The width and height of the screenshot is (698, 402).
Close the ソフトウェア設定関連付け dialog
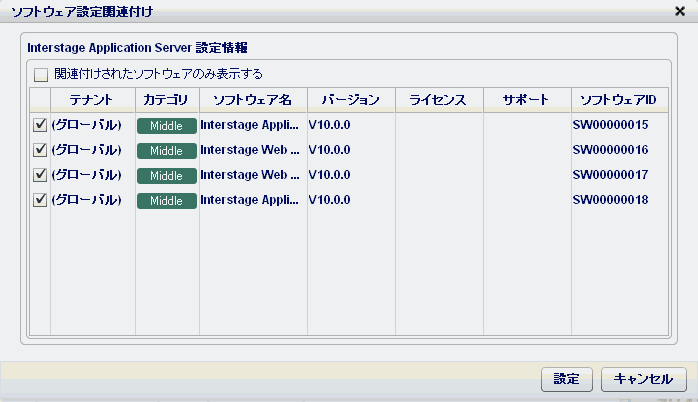tap(680, 11)
